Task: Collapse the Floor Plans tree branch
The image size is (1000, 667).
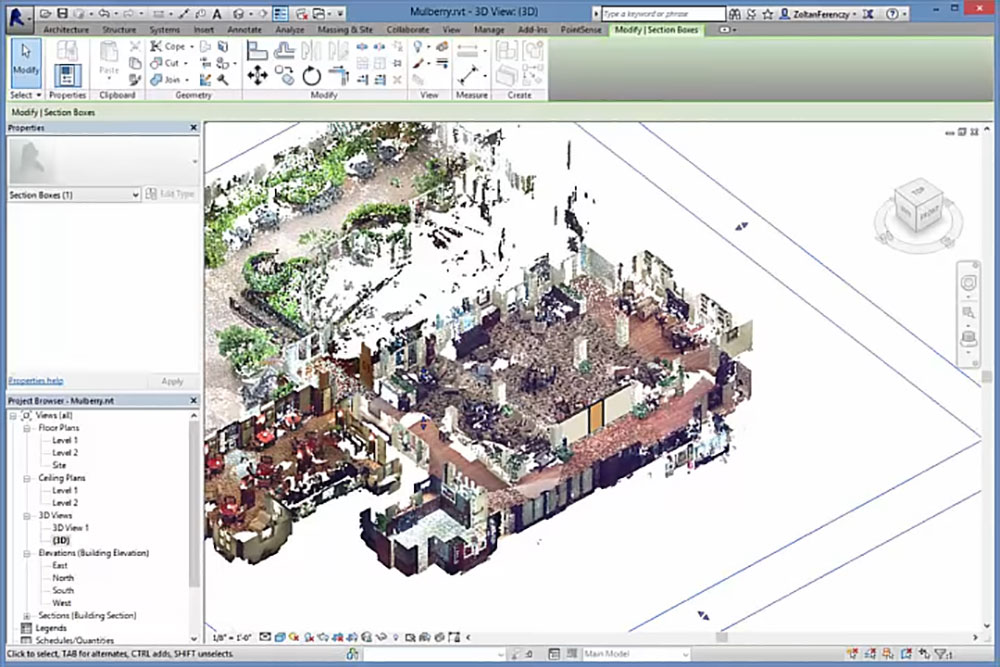Action: (28, 427)
